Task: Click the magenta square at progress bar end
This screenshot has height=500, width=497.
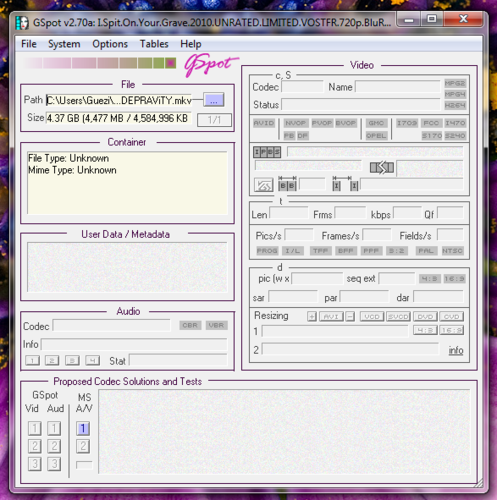Action: click(x=171, y=63)
